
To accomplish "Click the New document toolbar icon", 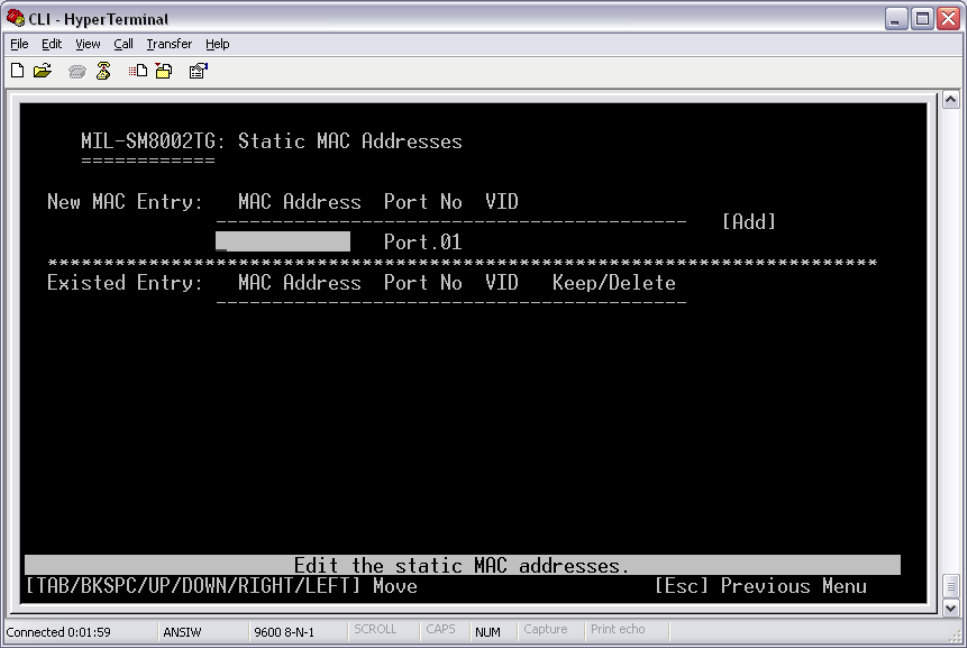I will click(17, 71).
